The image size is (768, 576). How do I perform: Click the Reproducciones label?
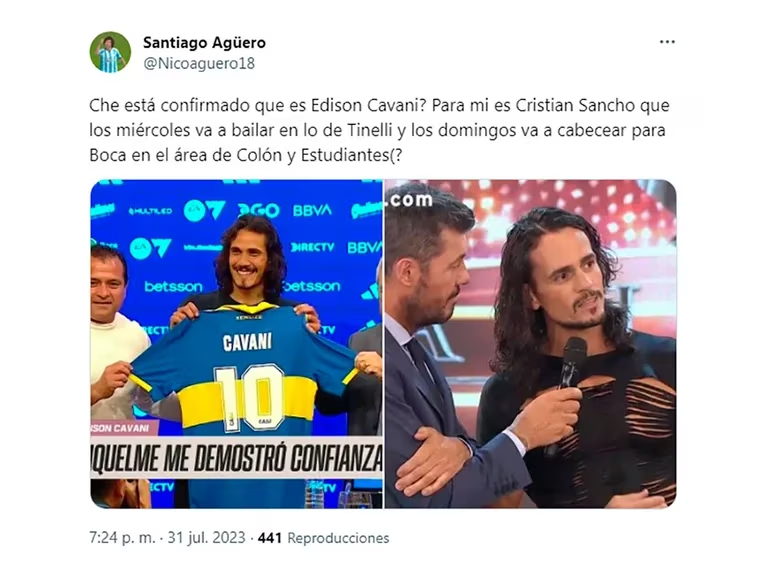[338, 538]
